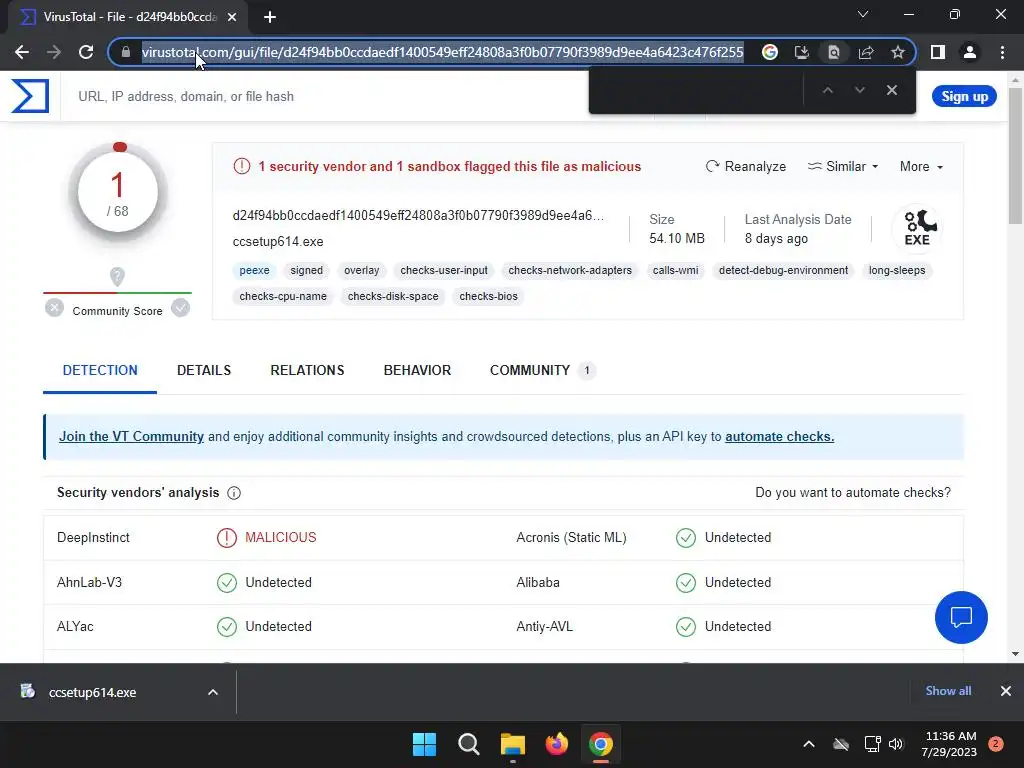The height and width of the screenshot is (768, 1024).
Task: Open the browser side panel icon
Action: (938, 52)
